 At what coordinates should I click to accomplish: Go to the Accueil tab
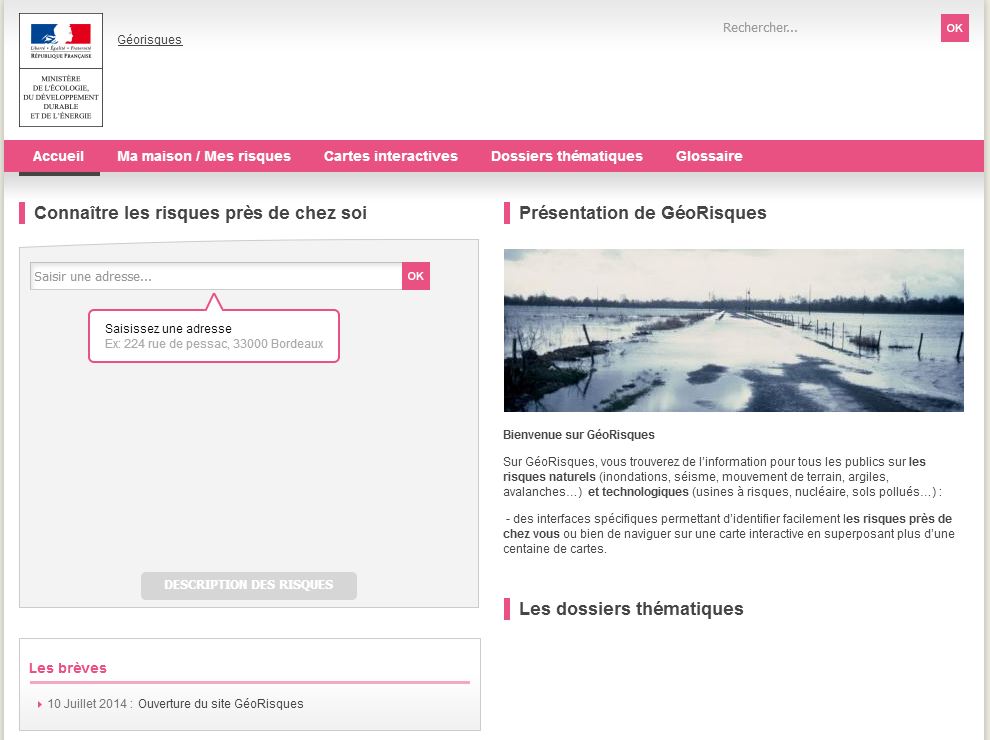coord(58,156)
